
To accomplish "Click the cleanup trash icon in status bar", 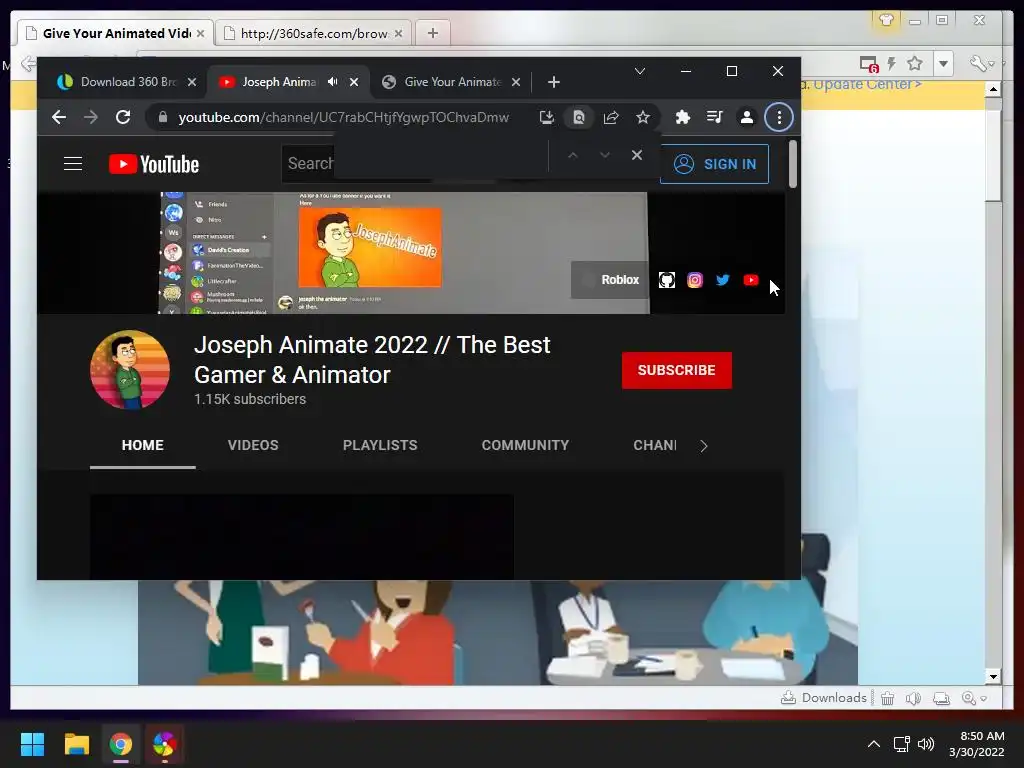I will pos(888,699).
